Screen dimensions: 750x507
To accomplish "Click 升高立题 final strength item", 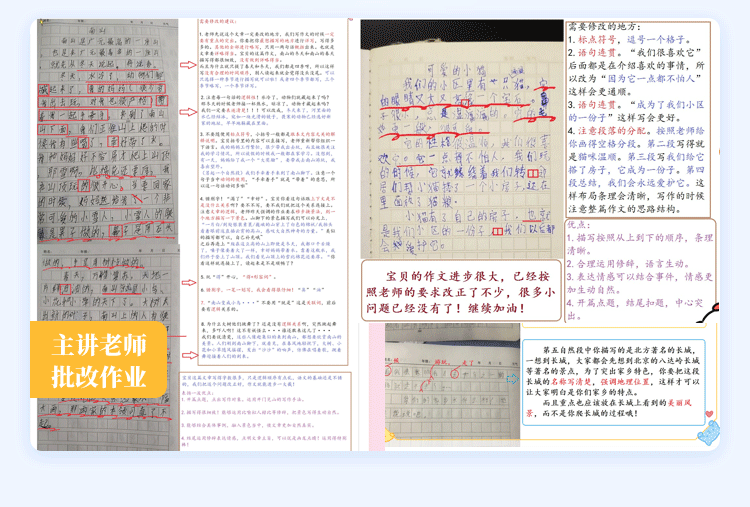I will pos(630,302).
